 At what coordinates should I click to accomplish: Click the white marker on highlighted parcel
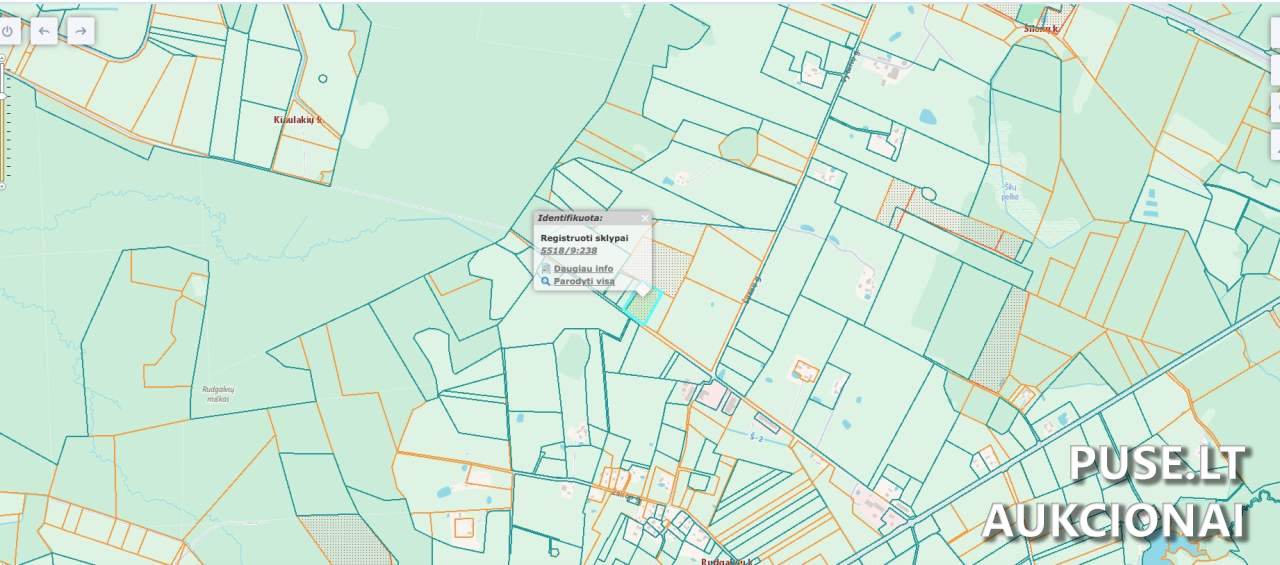[642, 289]
